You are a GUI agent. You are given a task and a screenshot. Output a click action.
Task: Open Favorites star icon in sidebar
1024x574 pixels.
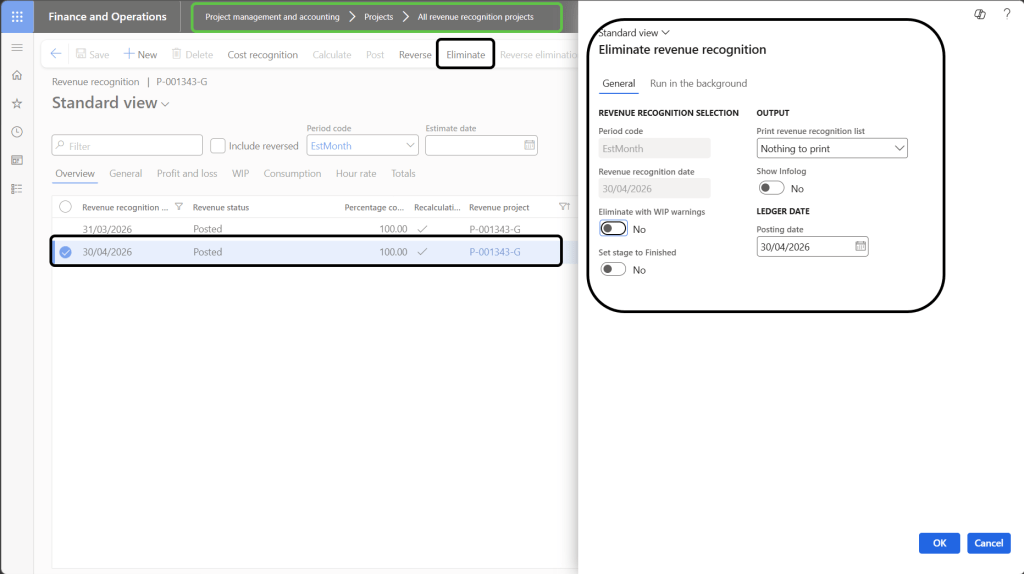click(17, 104)
